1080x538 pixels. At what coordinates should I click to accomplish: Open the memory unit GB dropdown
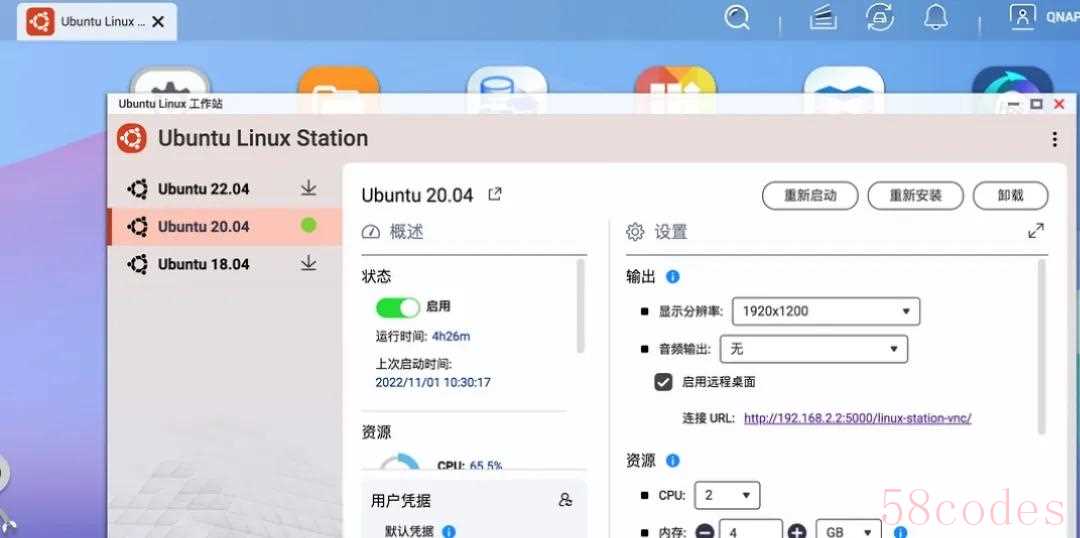click(849, 532)
